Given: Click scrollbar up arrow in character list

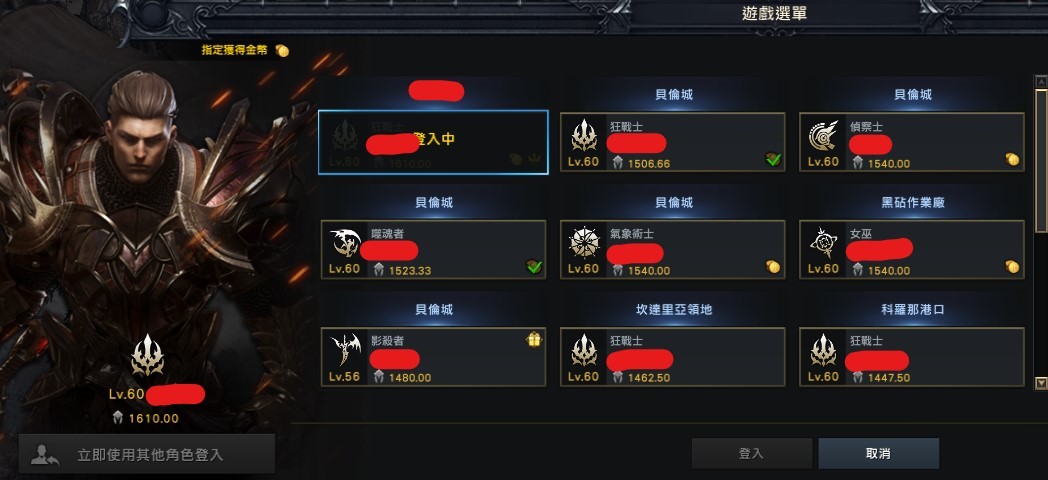Looking at the screenshot, I should 1041,82.
